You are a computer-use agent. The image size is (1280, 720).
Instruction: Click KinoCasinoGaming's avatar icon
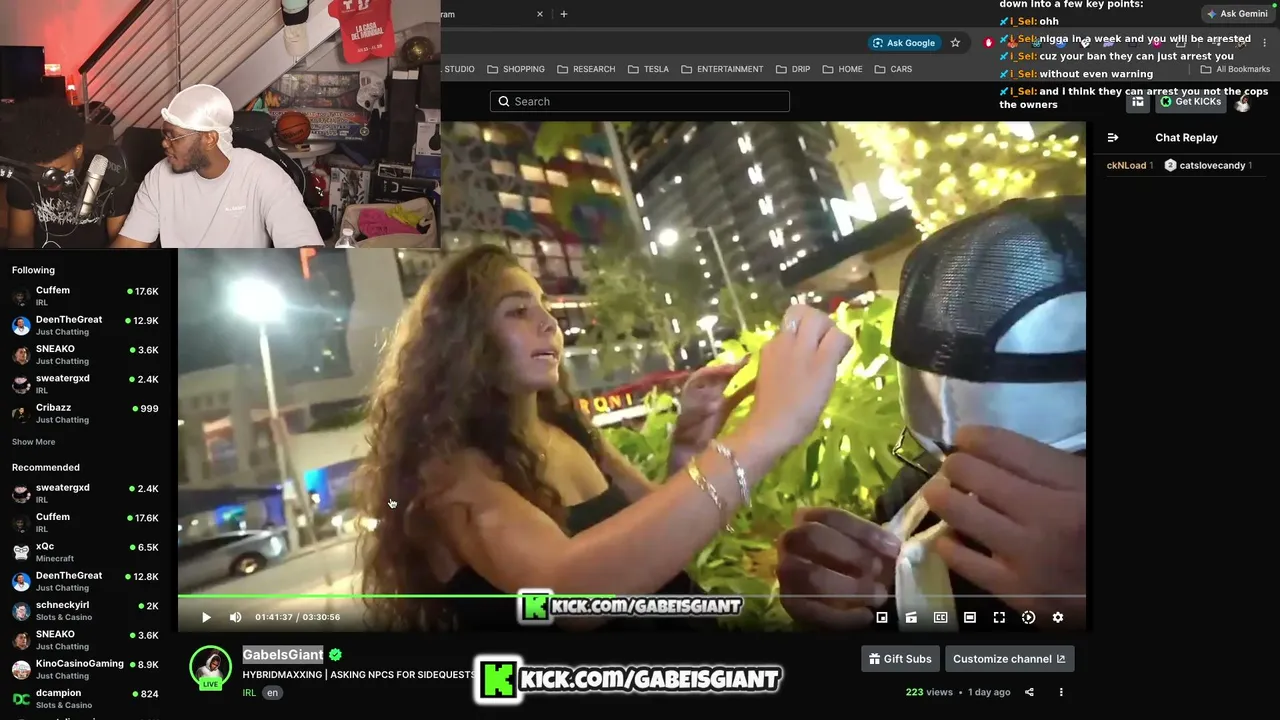[x=21, y=669]
